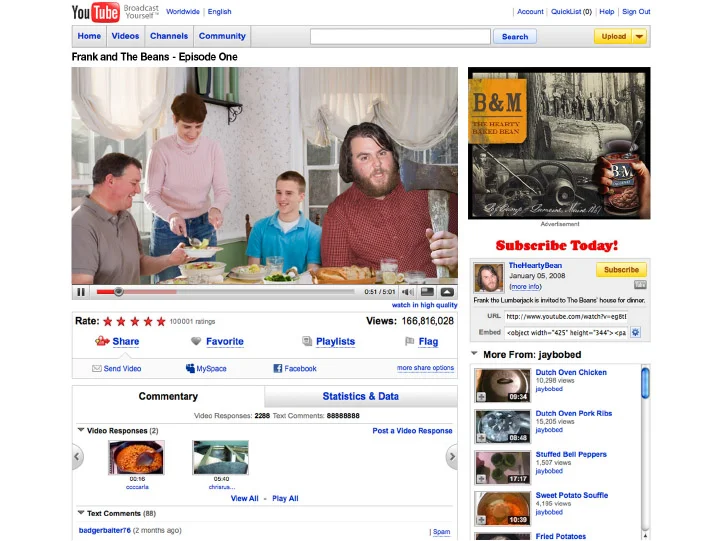This screenshot has width=721, height=541.
Task: Go to next video responses arrow
Action: (452, 456)
